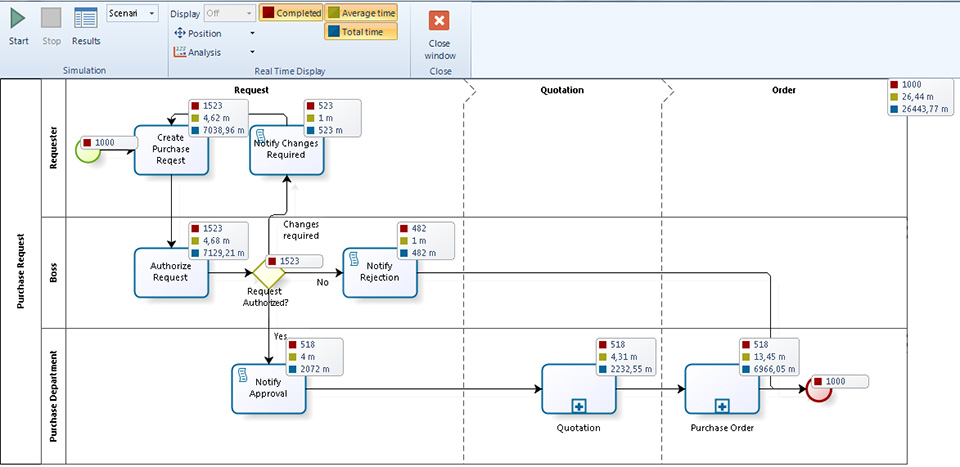This screenshot has height=467, width=960.
Task: Select the Create Purchase Request task
Action: (171, 150)
